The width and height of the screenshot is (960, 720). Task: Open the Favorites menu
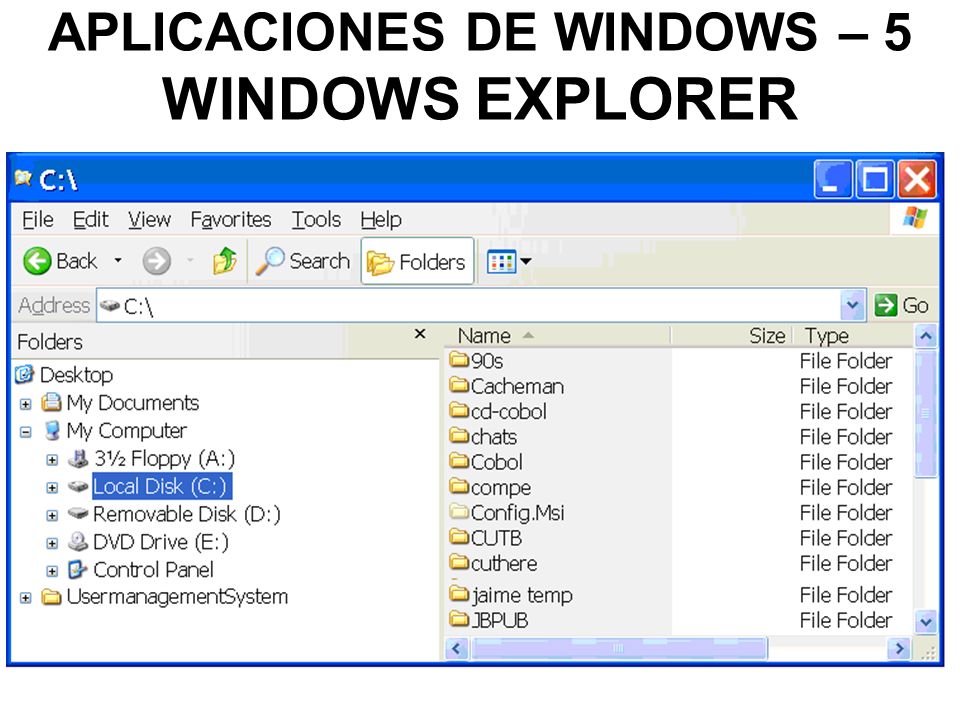click(231, 219)
